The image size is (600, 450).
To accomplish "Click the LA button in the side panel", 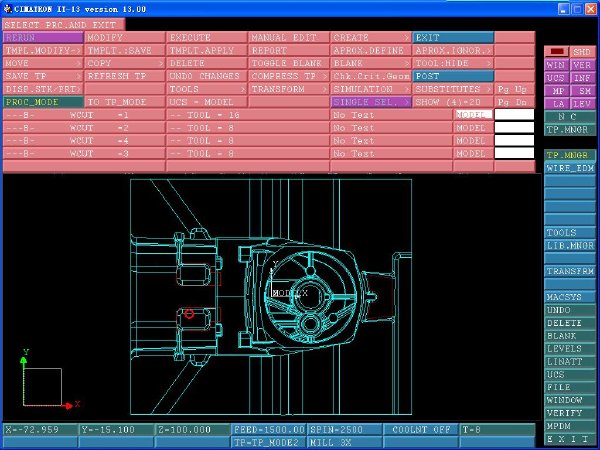I will (x=556, y=104).
